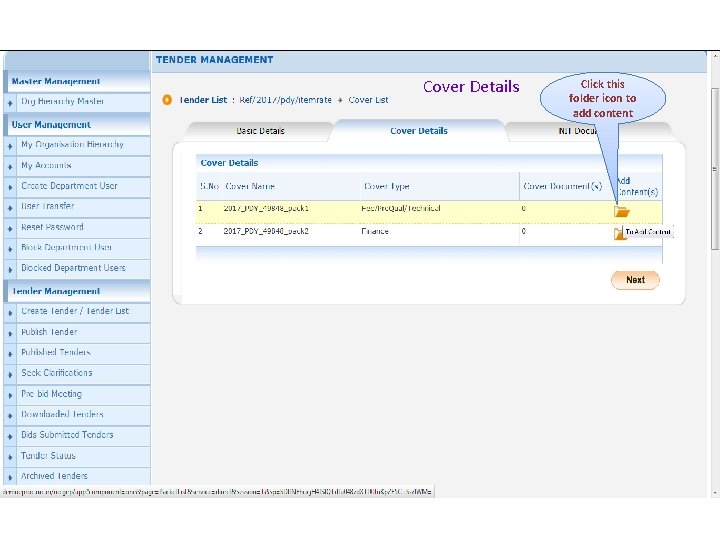This screenshot has width=720, height=540.
Task: Open Org Hierarchy Master menu link
Action: click(62, 101)
